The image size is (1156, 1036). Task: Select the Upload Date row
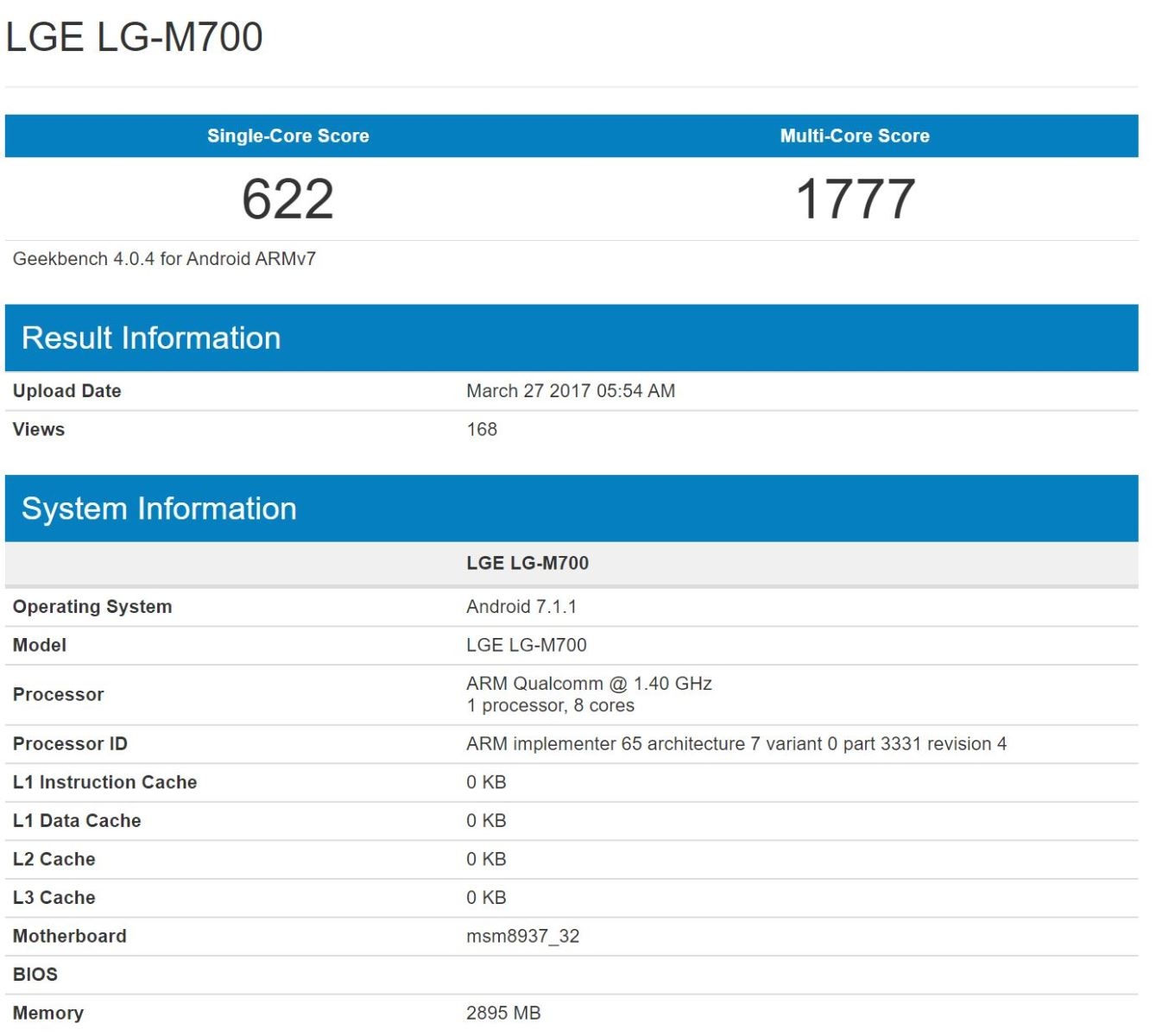[66, 390]
